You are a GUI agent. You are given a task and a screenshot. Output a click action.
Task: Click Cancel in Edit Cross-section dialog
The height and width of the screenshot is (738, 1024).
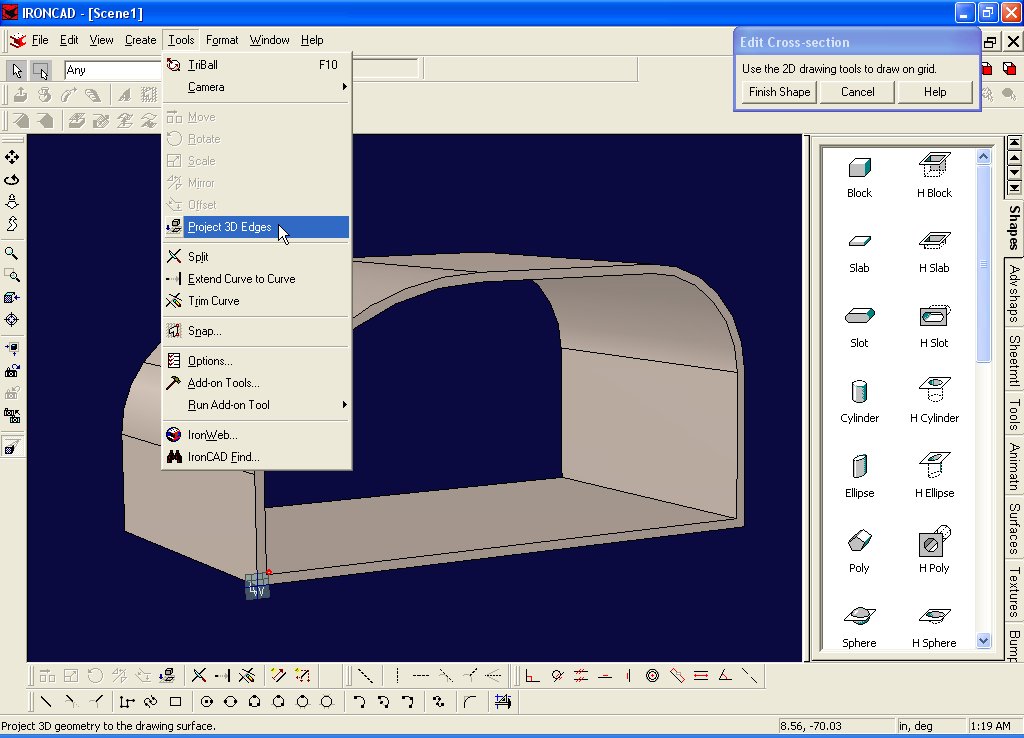(x=857, y=92)
